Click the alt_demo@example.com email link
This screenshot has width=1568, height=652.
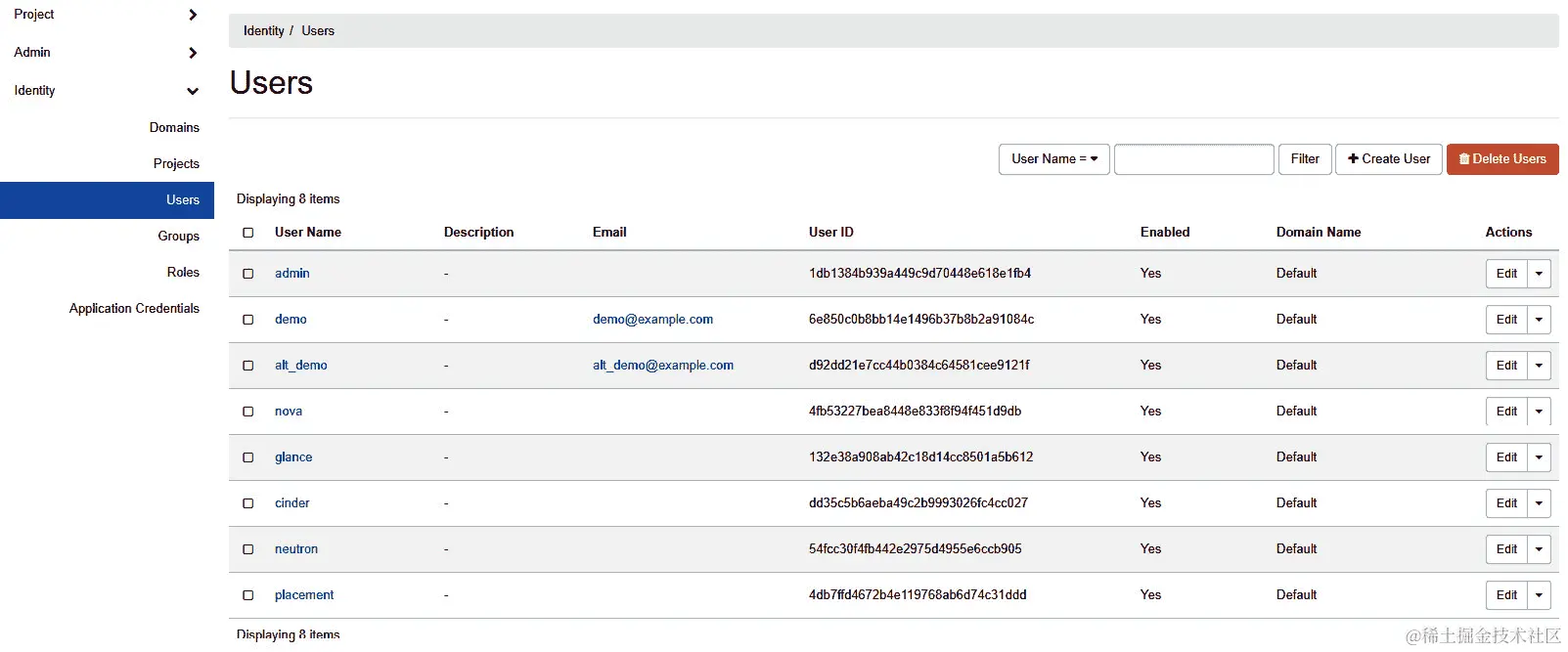tap(662, 366)
